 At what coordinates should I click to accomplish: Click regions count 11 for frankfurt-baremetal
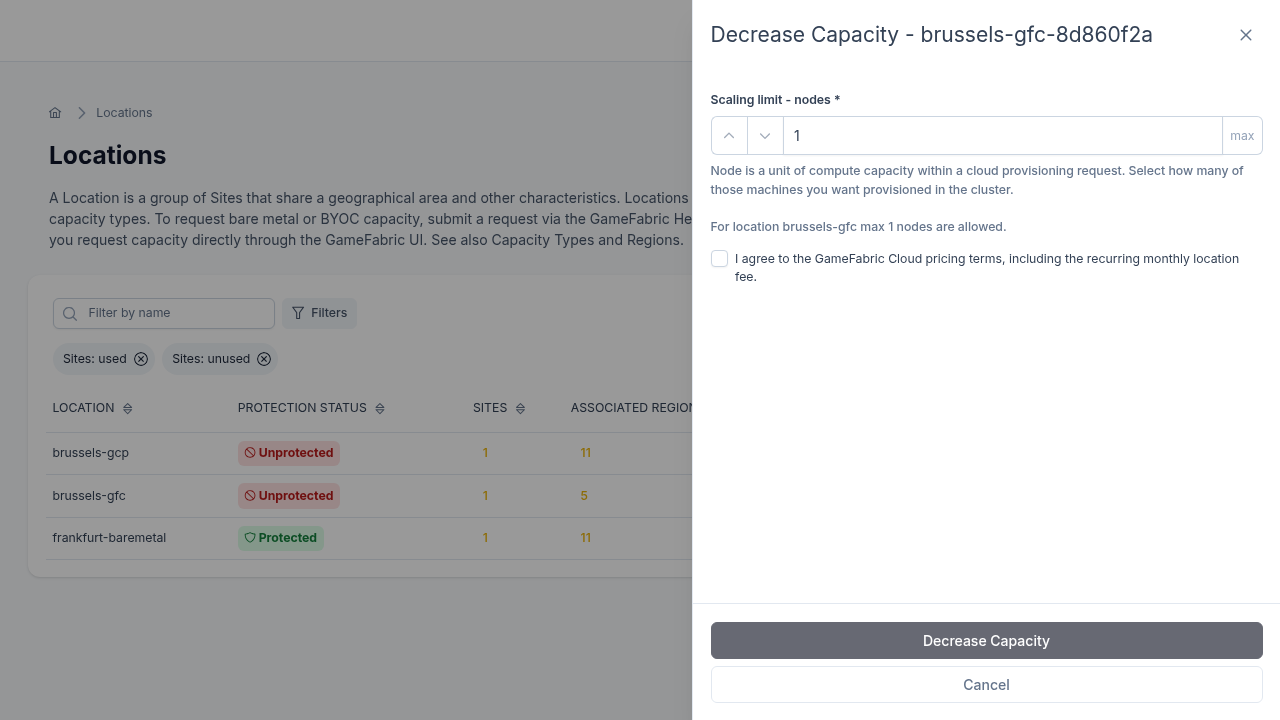(585, 538)
